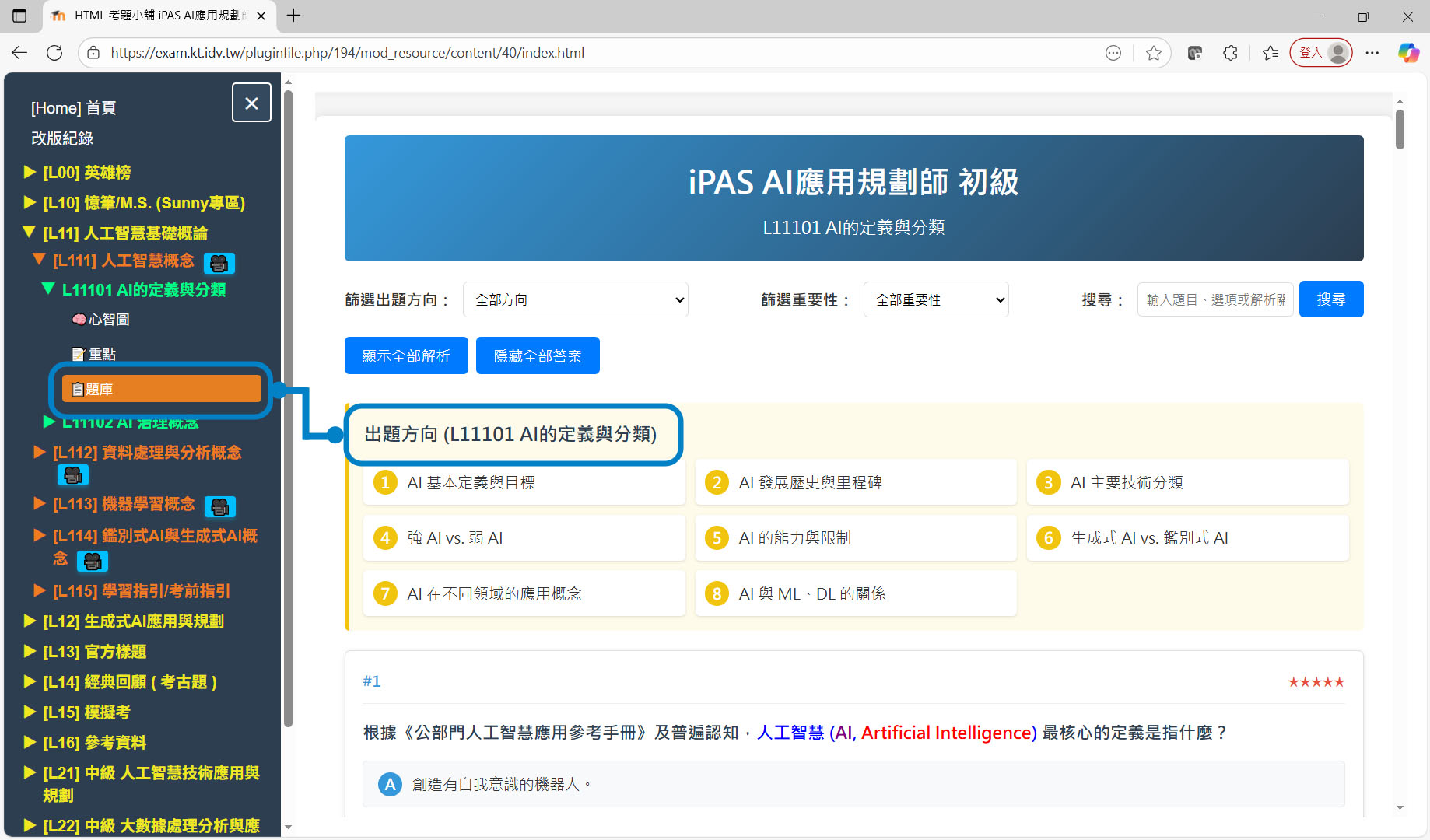
Task: Open the browser settings three-dots menu
Action: [x=1372, y=53]
